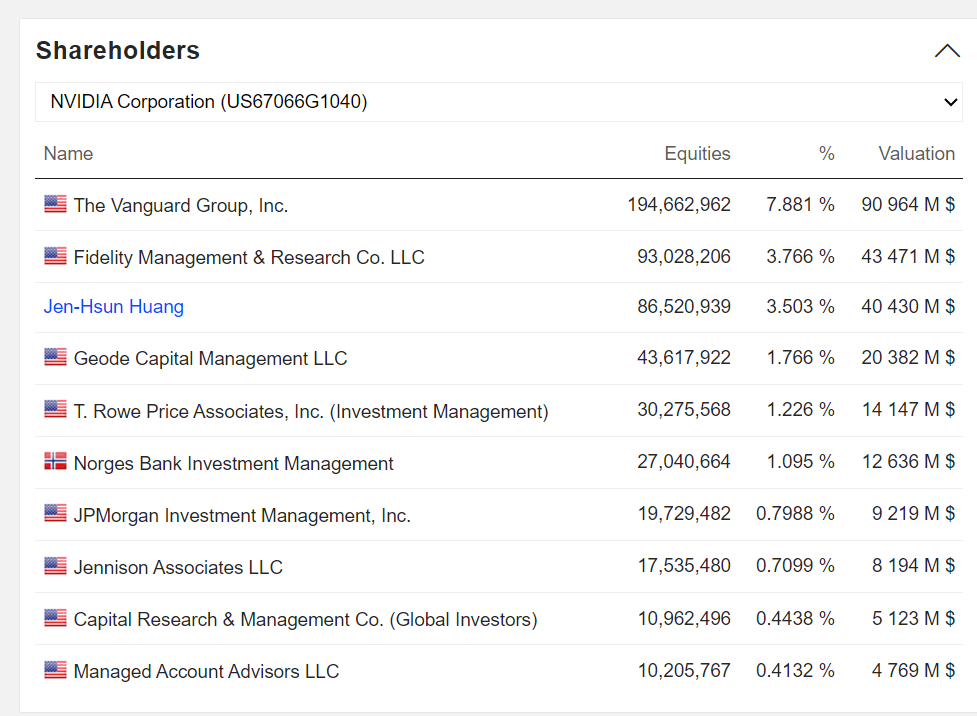Click the US flag beside Geode Capital Management
This screenshot has width=977, height=716.
click(55, 357)
